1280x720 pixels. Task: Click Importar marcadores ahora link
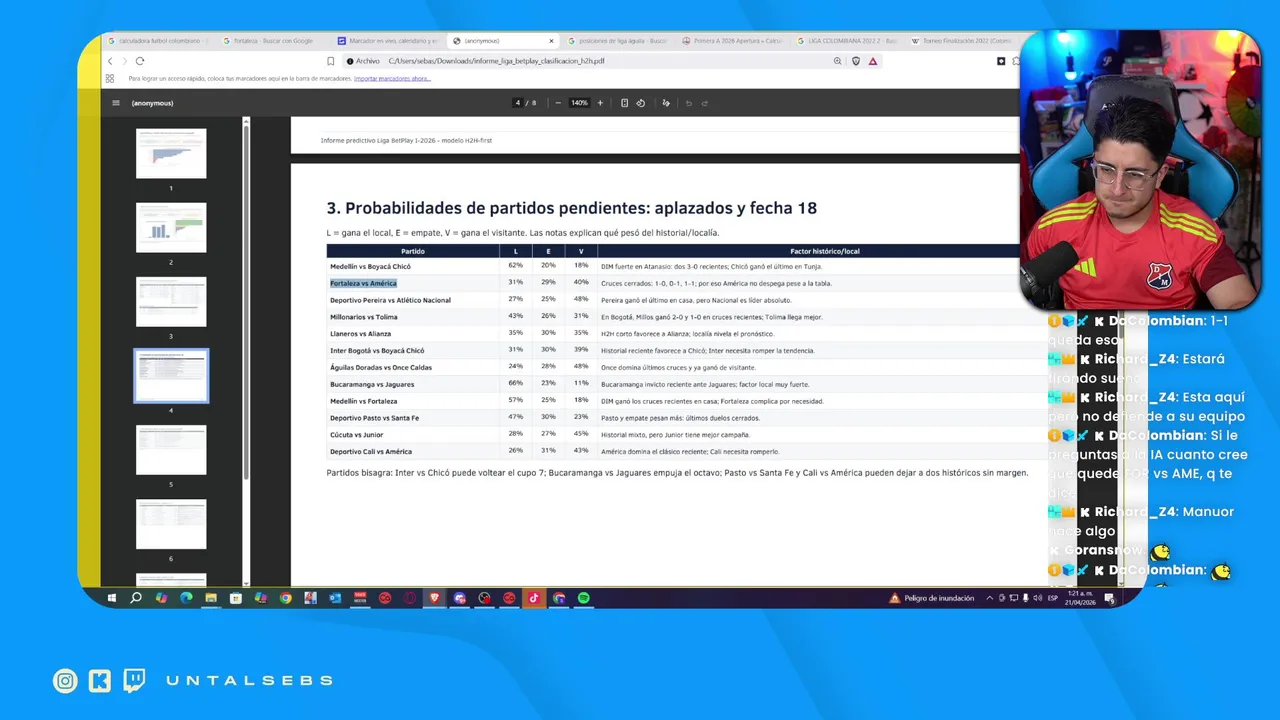click(x=392, y=78)
